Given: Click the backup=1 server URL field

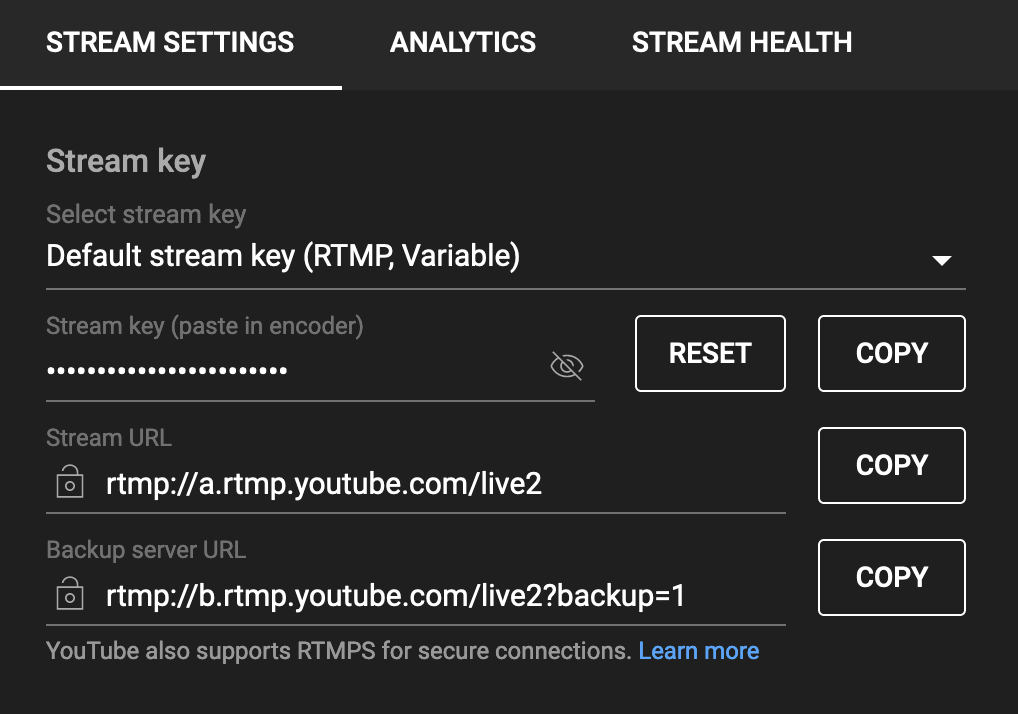Looking at the screenshot, I should pyautogui.click(x=395, y=596).
